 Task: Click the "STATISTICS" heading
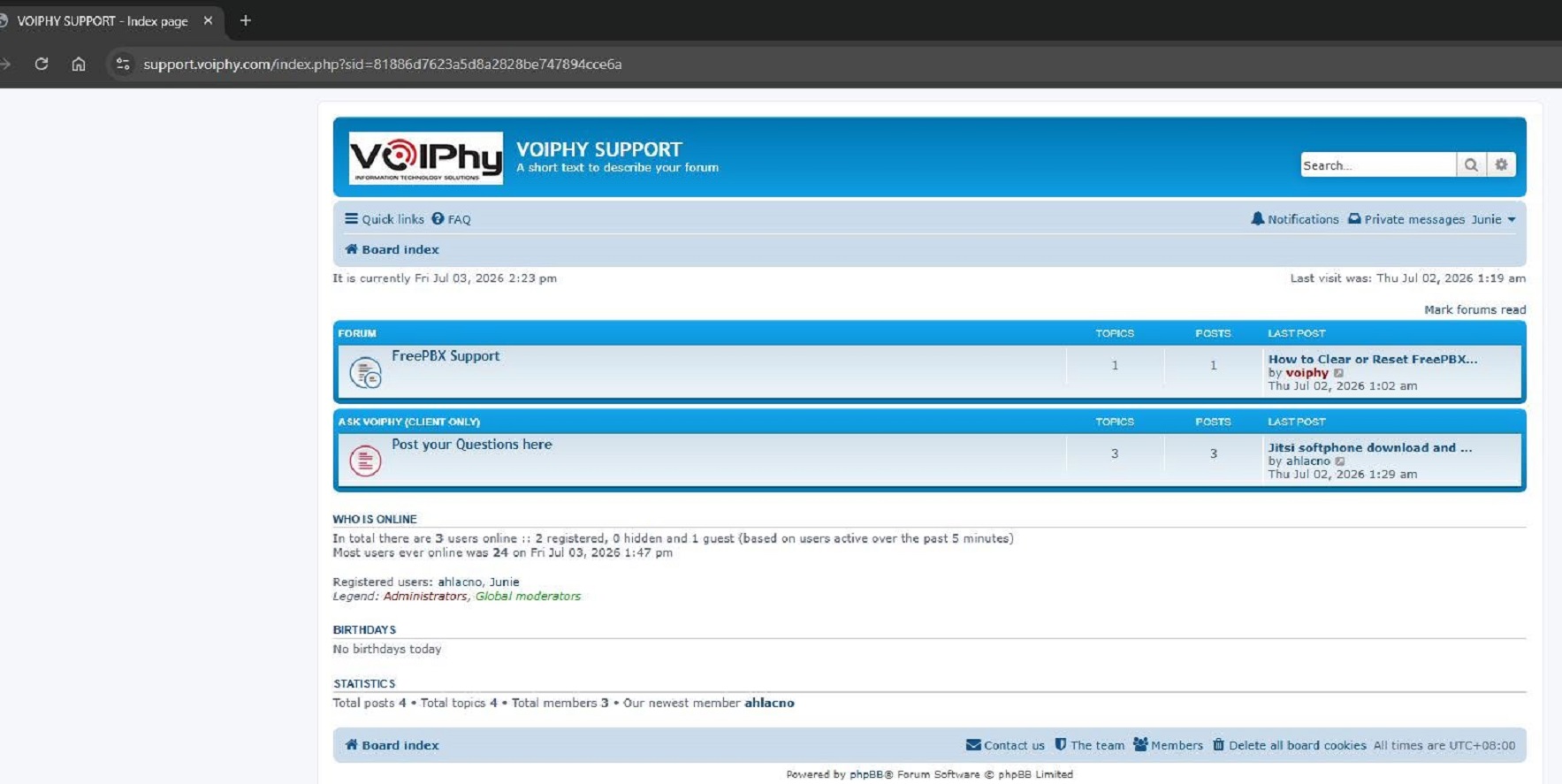(364, 683)
